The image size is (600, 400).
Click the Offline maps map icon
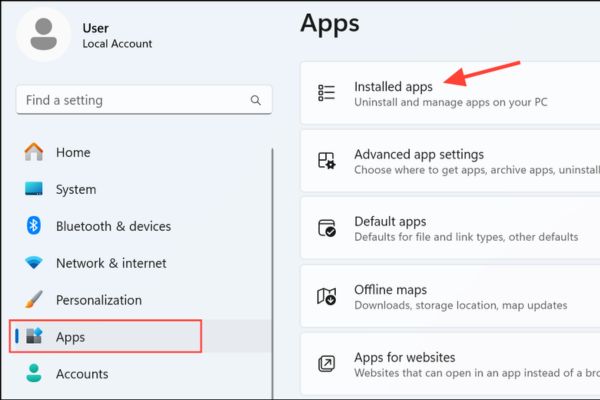(327, 297)
